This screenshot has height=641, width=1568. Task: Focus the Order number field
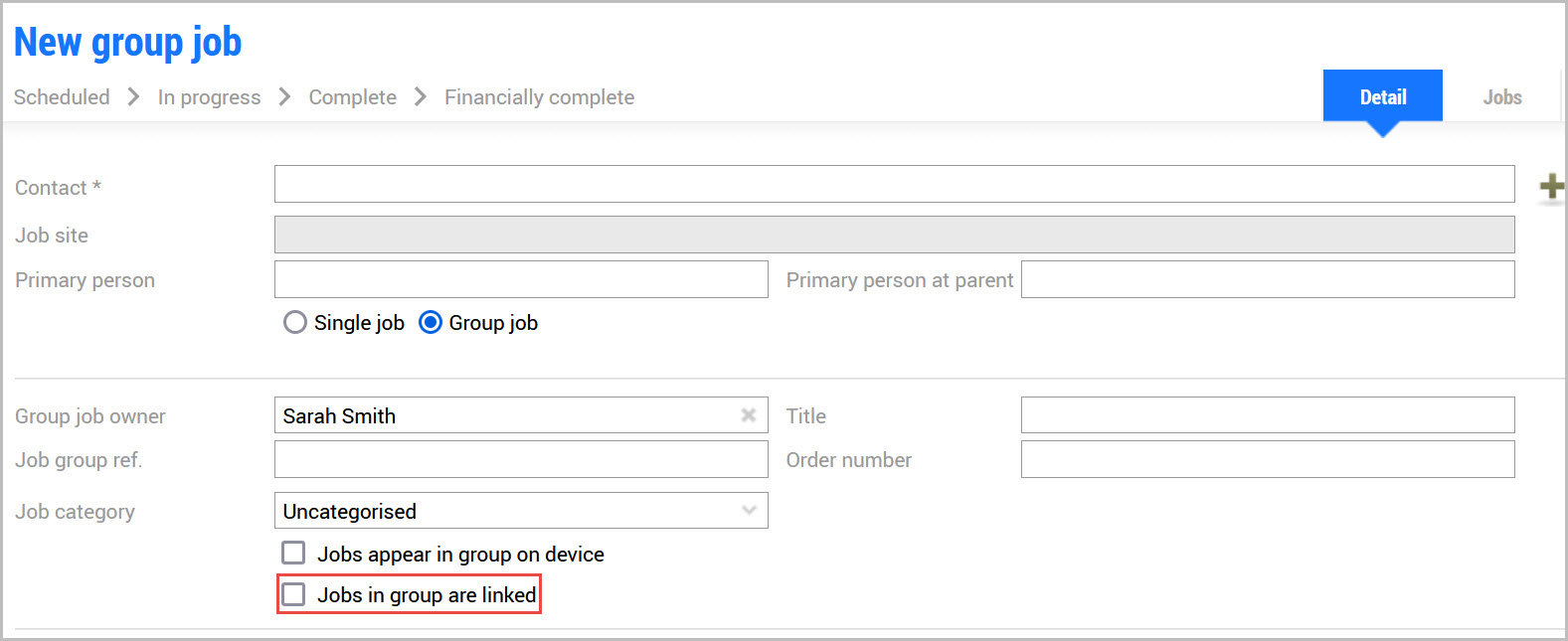(1268, 459)
